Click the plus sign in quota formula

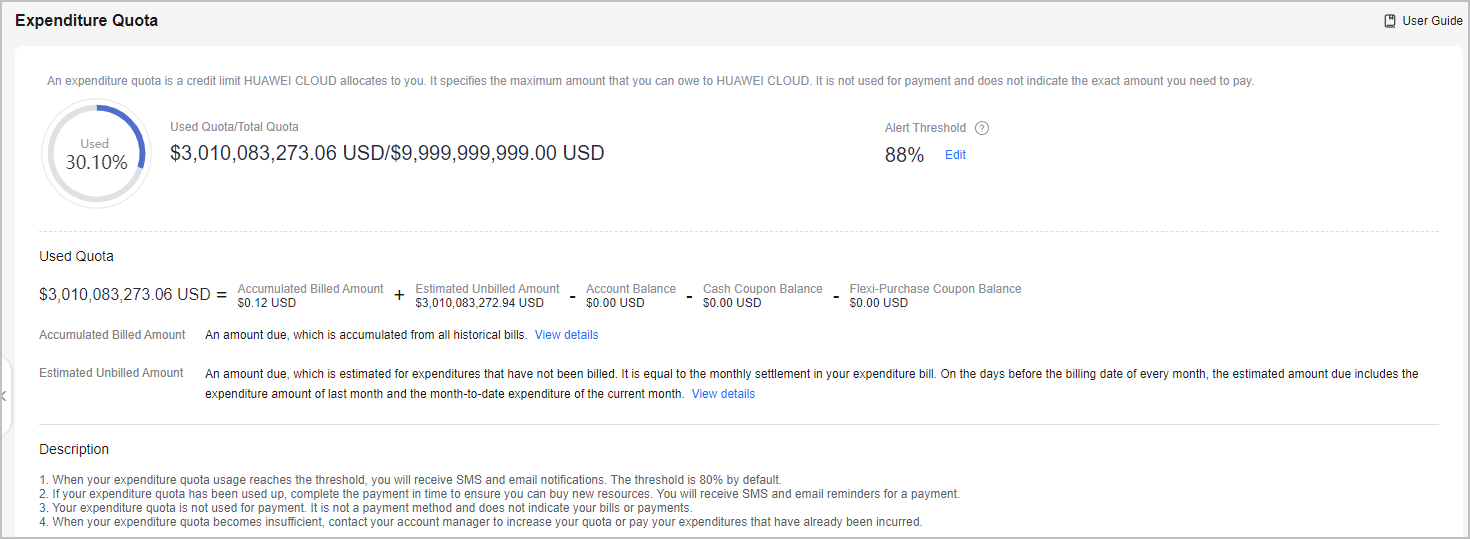[x=399, y=295]
